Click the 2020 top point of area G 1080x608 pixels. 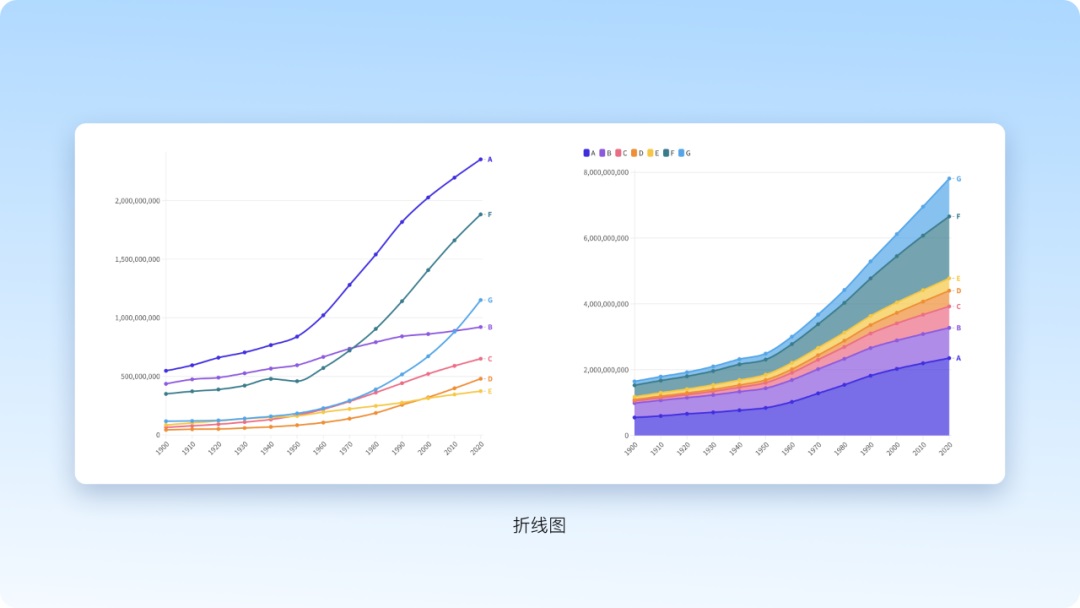click(x=949, y=179)
